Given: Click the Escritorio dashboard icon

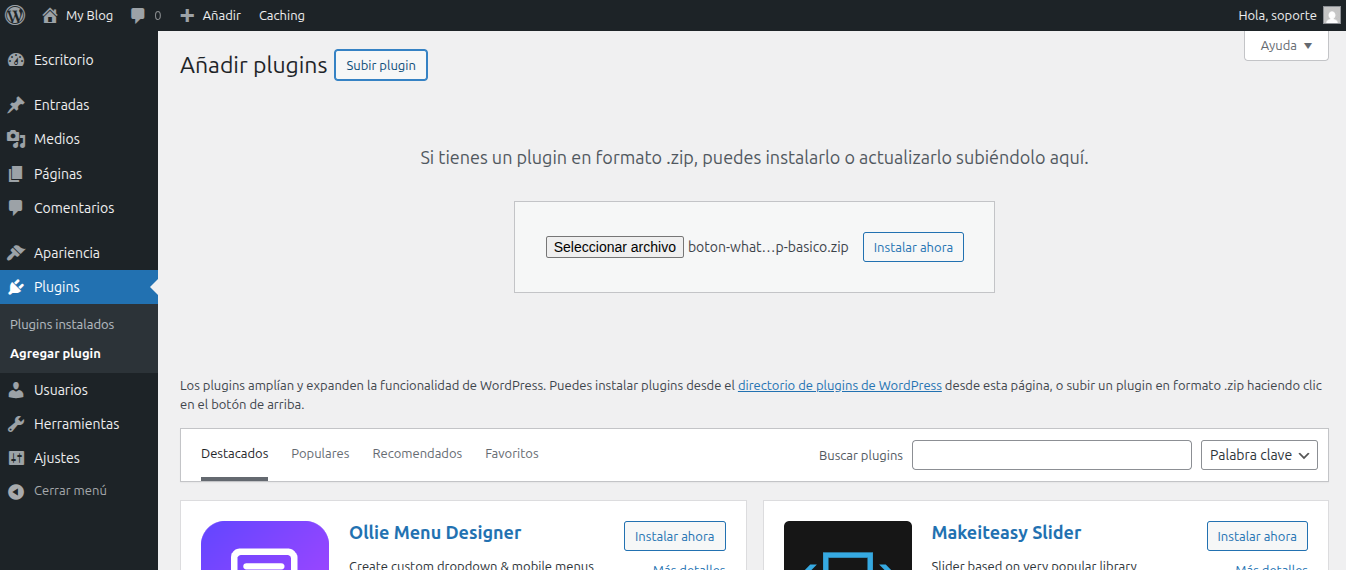Looking at the screenshot, I should tap(16, 60).
